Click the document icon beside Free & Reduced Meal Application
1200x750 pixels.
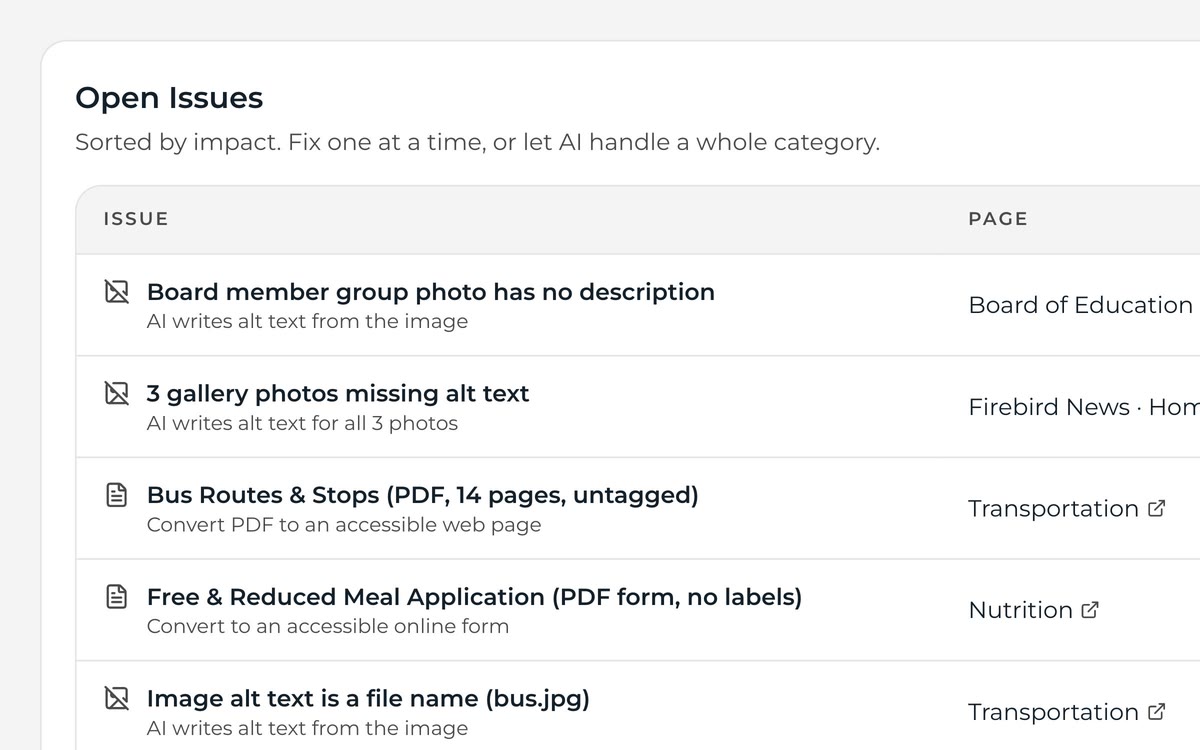coord(117,597)
